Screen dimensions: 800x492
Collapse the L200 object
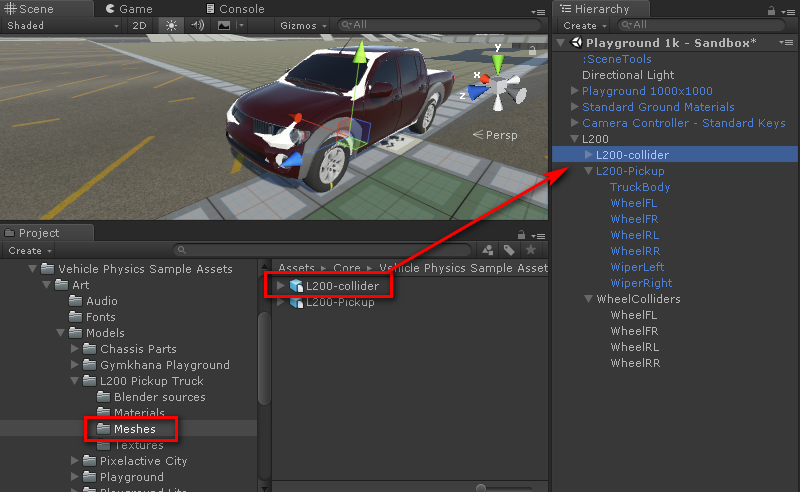point(574,139)
